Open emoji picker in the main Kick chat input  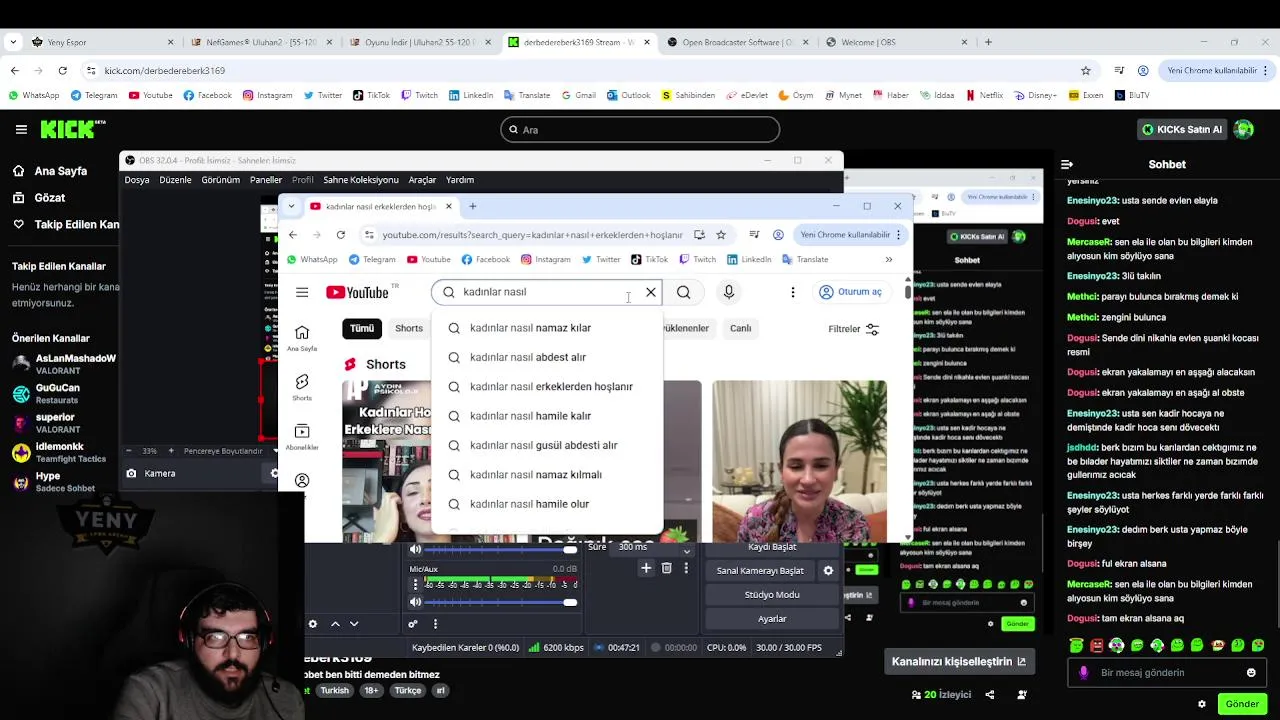[x=1251, y=673]
